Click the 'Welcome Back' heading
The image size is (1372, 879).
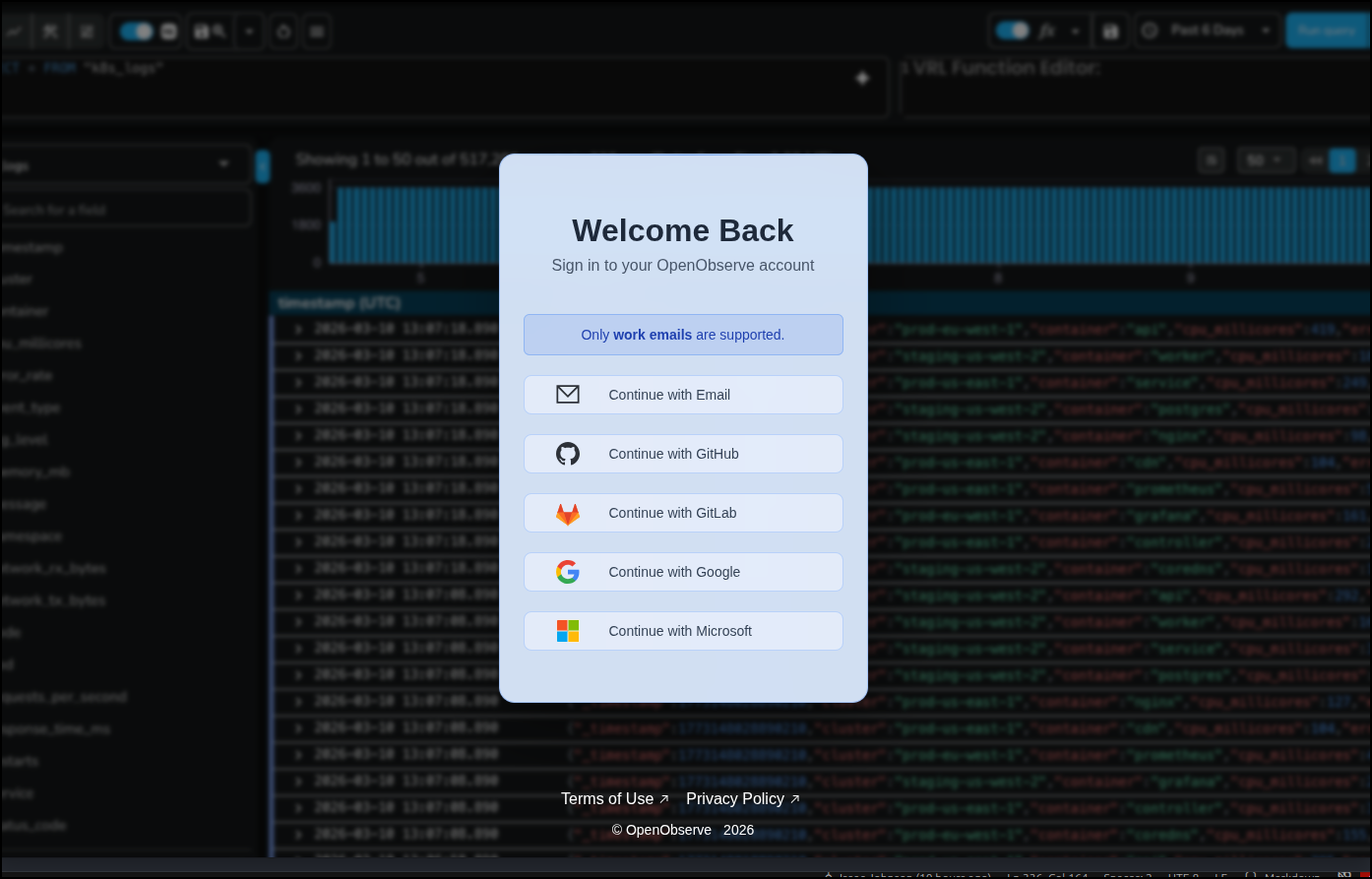pyautogui.click(x=683, y=230)
